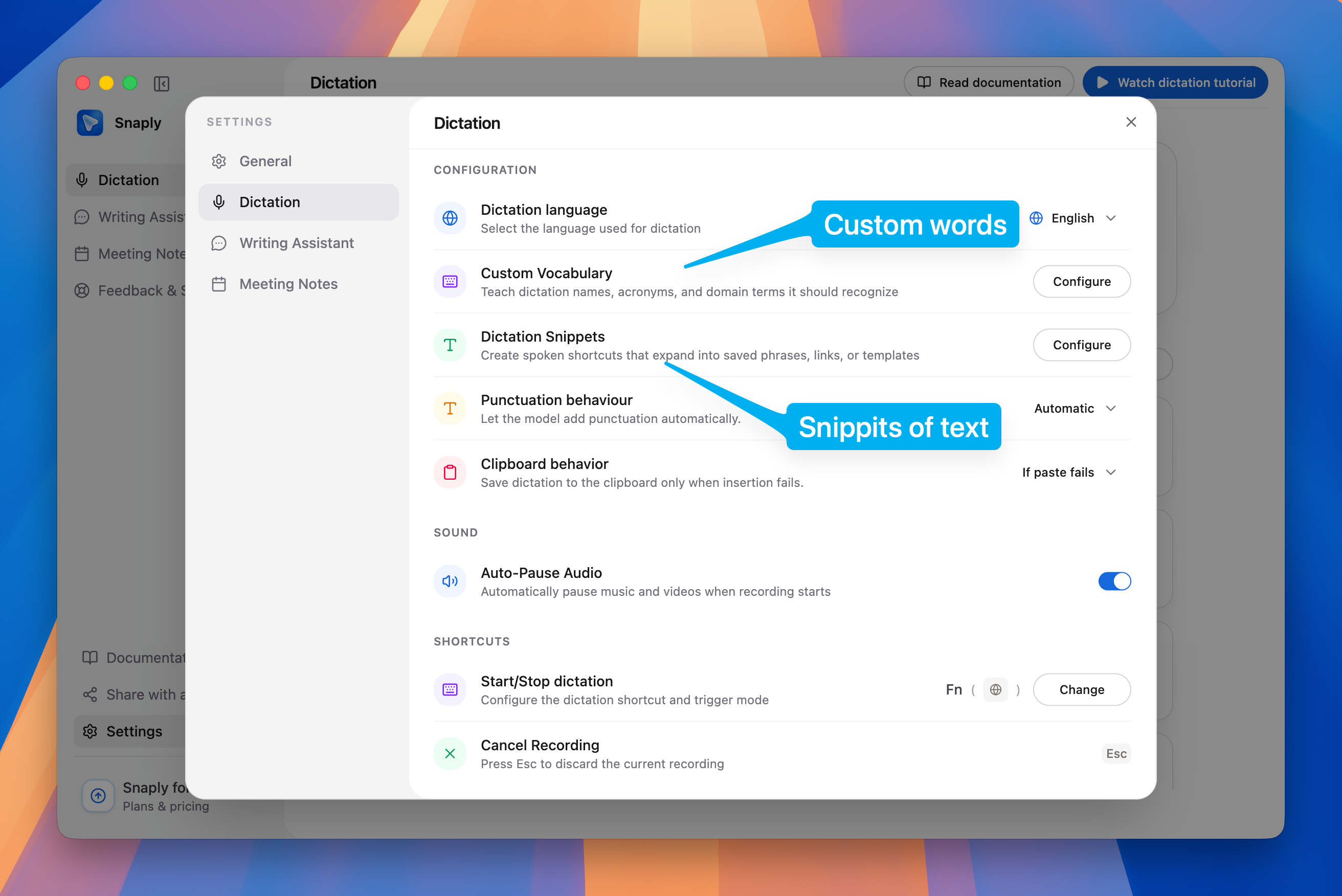Screen dimensions: 1342x896
Task: Click the globe key icon next to Fn
Action: coord(996,690)
